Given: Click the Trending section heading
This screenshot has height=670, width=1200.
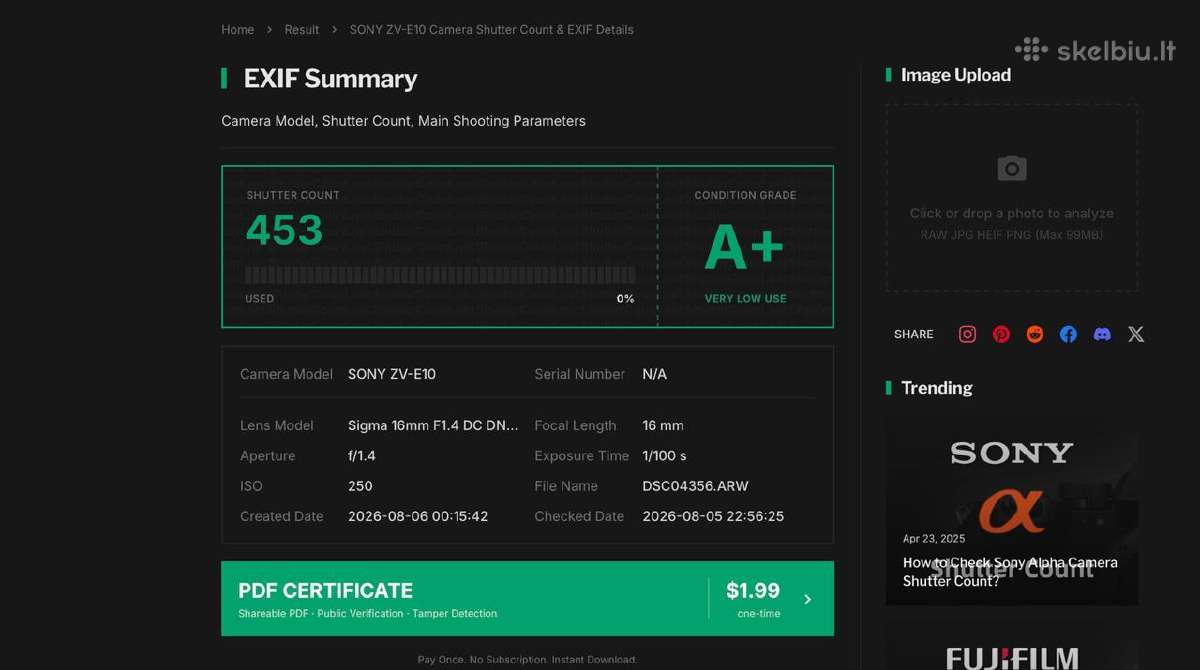Looking at the screenshot, I should (x=937, y=388).
